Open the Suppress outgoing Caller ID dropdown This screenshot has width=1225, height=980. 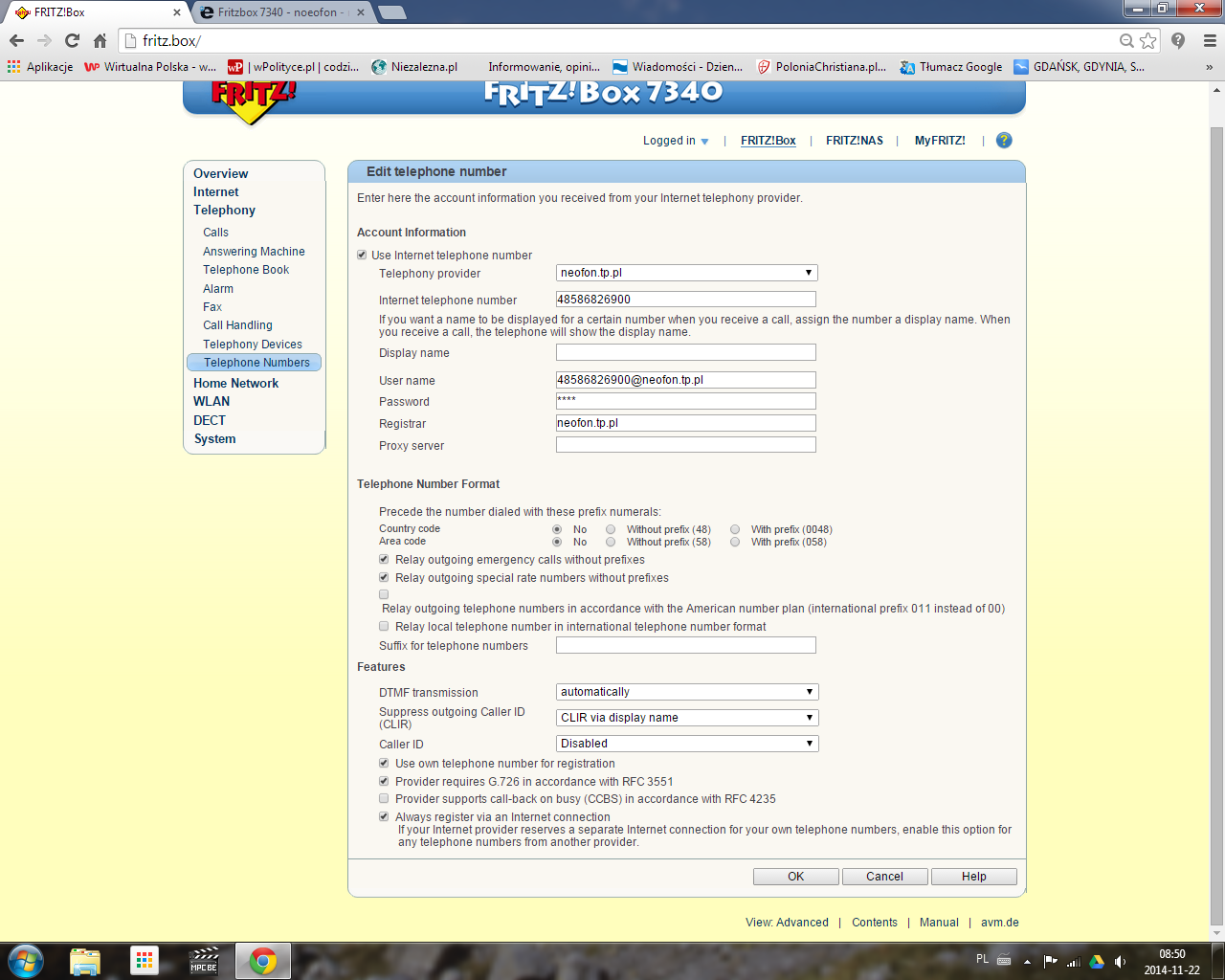687,718
